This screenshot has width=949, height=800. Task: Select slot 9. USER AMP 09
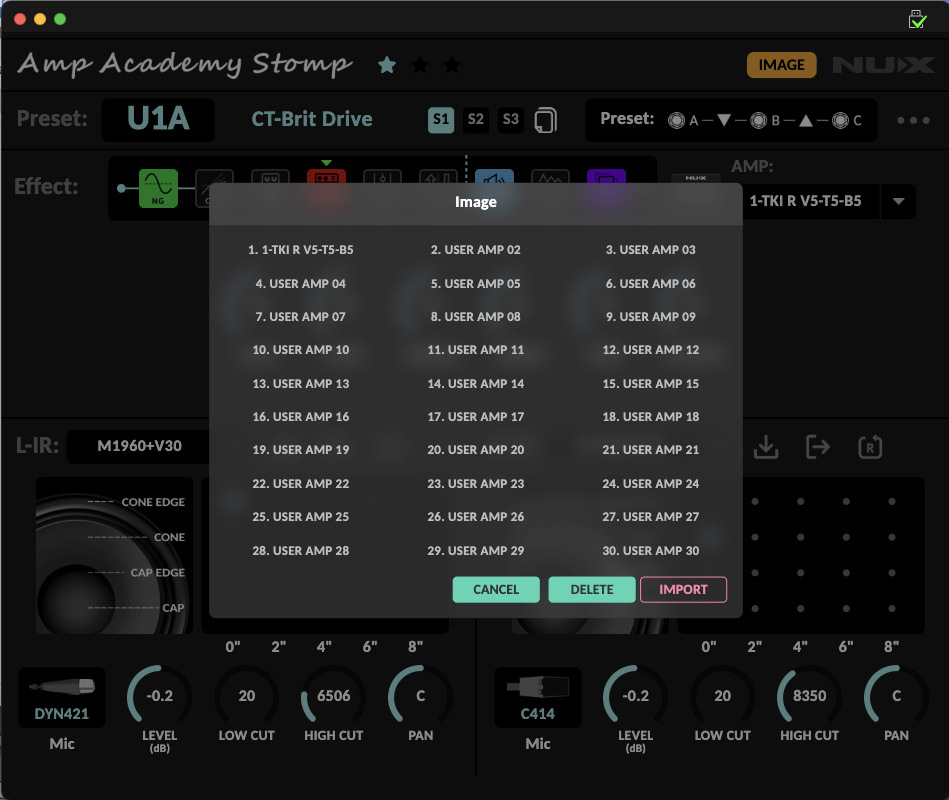[651, 316]
